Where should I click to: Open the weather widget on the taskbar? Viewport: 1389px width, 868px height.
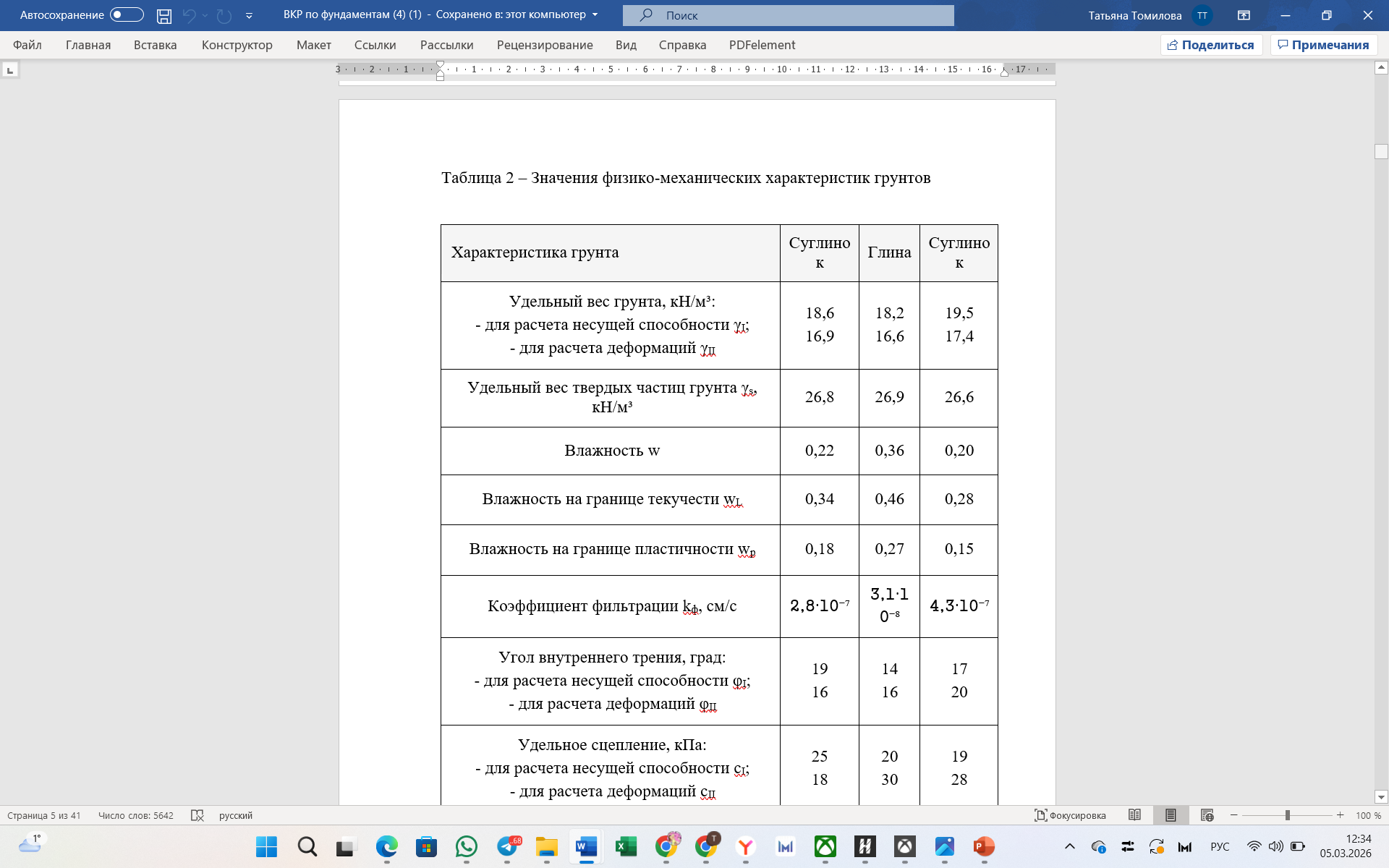coord(31,844)
